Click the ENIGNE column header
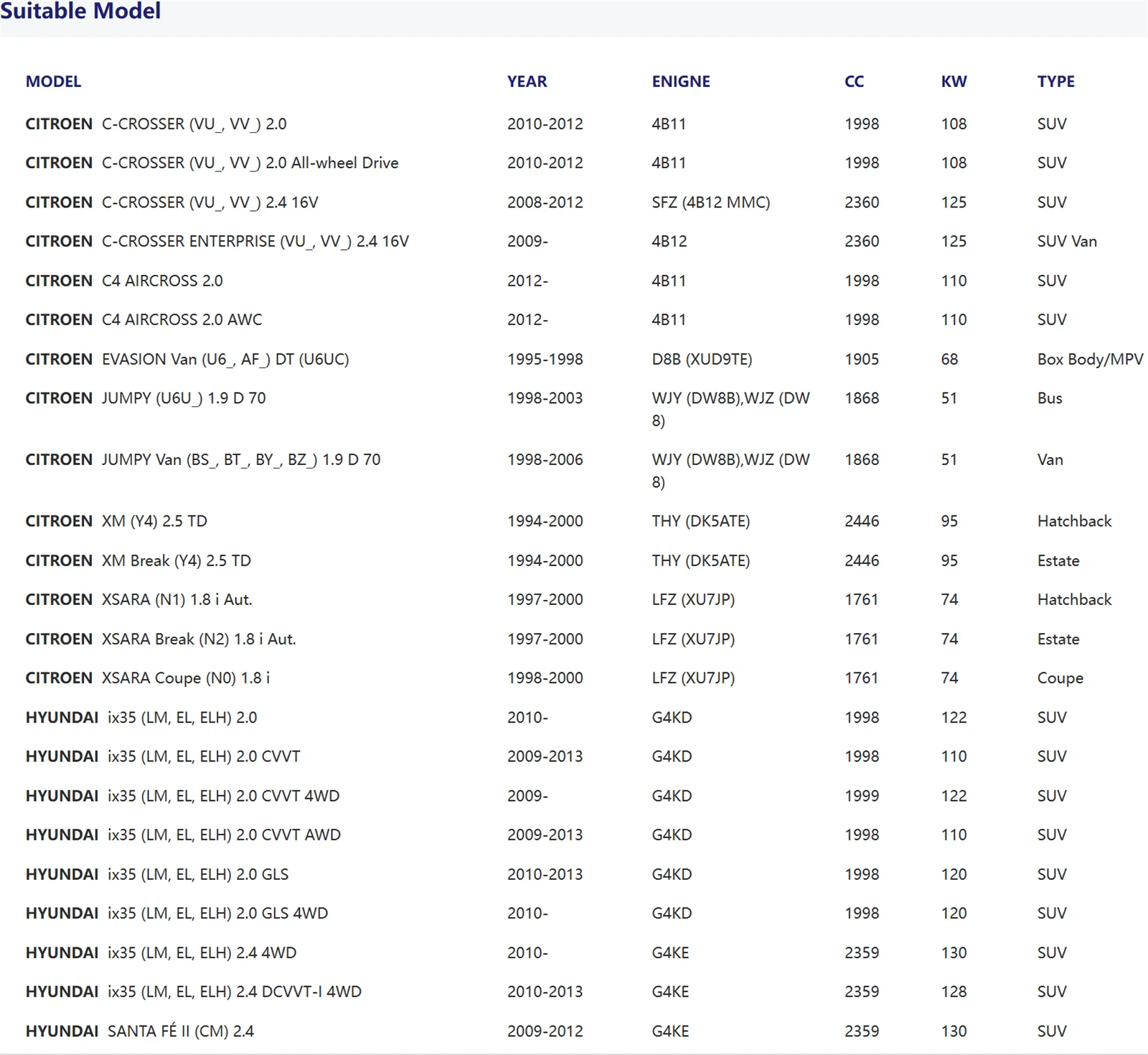The height and width of the screenshot is (1055, 1148). 681,82
